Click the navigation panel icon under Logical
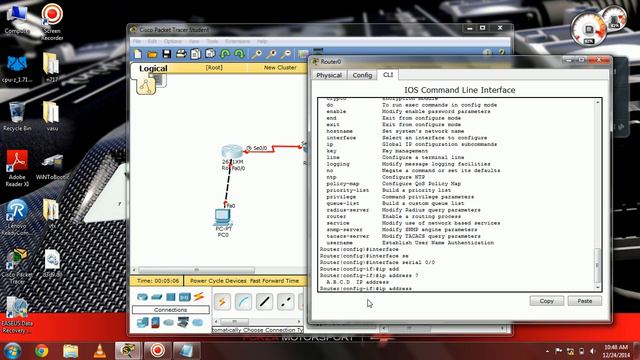The width and height of the screenshot is (640, 360). click(x=145, y=85)
